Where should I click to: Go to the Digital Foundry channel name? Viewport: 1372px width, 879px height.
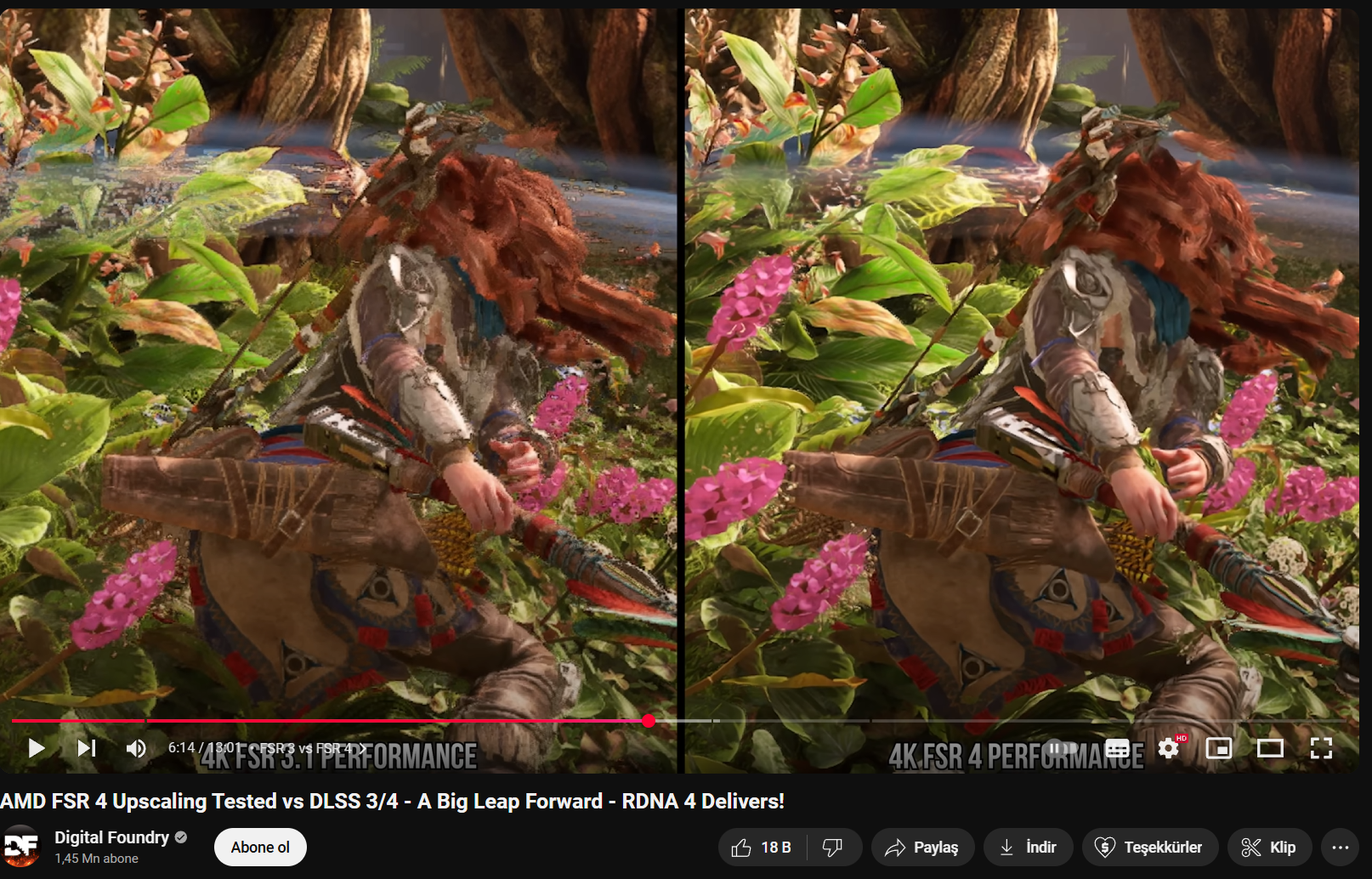pos(111,837)
